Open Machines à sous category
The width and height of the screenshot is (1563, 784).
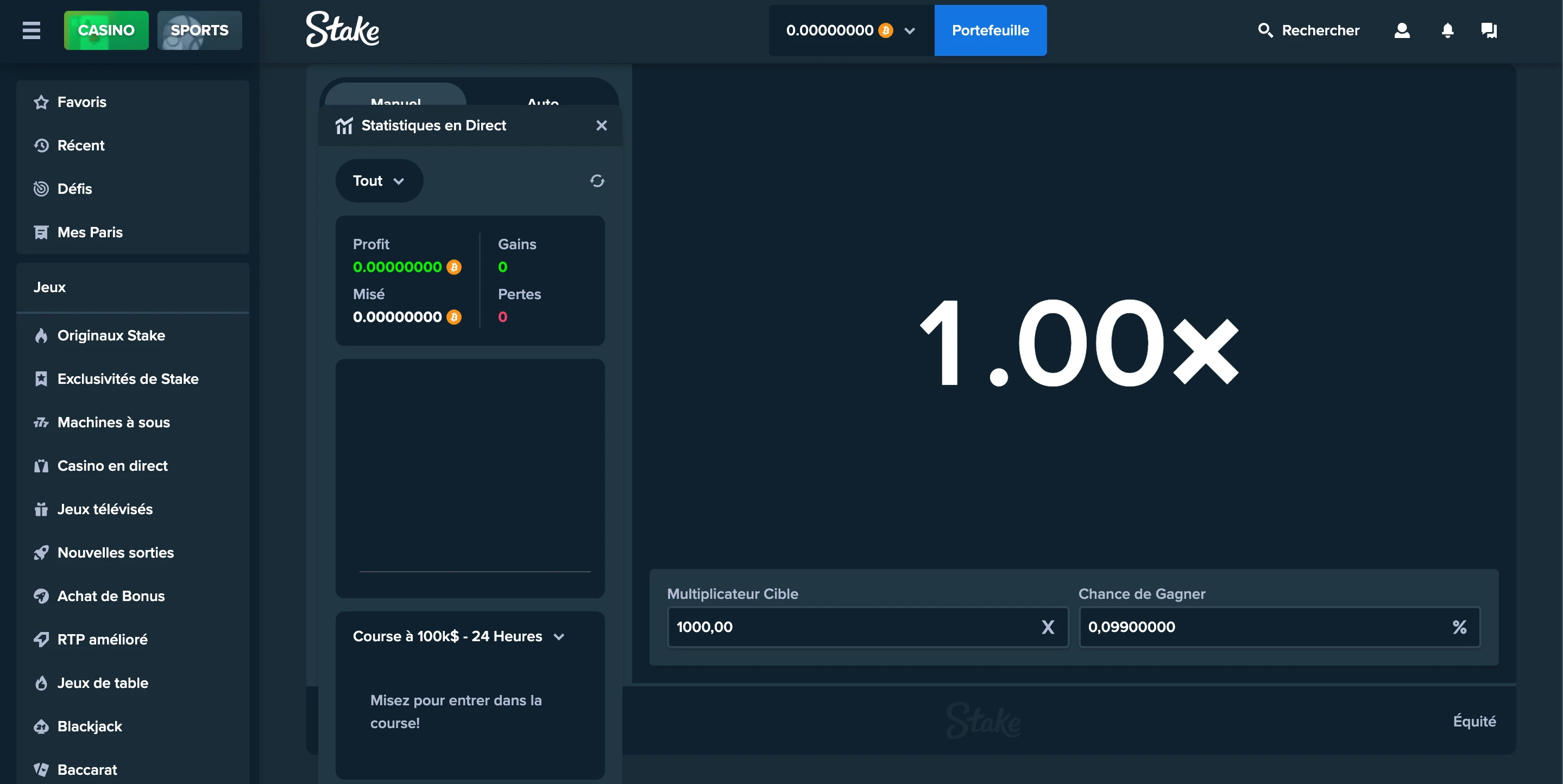point(133,422)
